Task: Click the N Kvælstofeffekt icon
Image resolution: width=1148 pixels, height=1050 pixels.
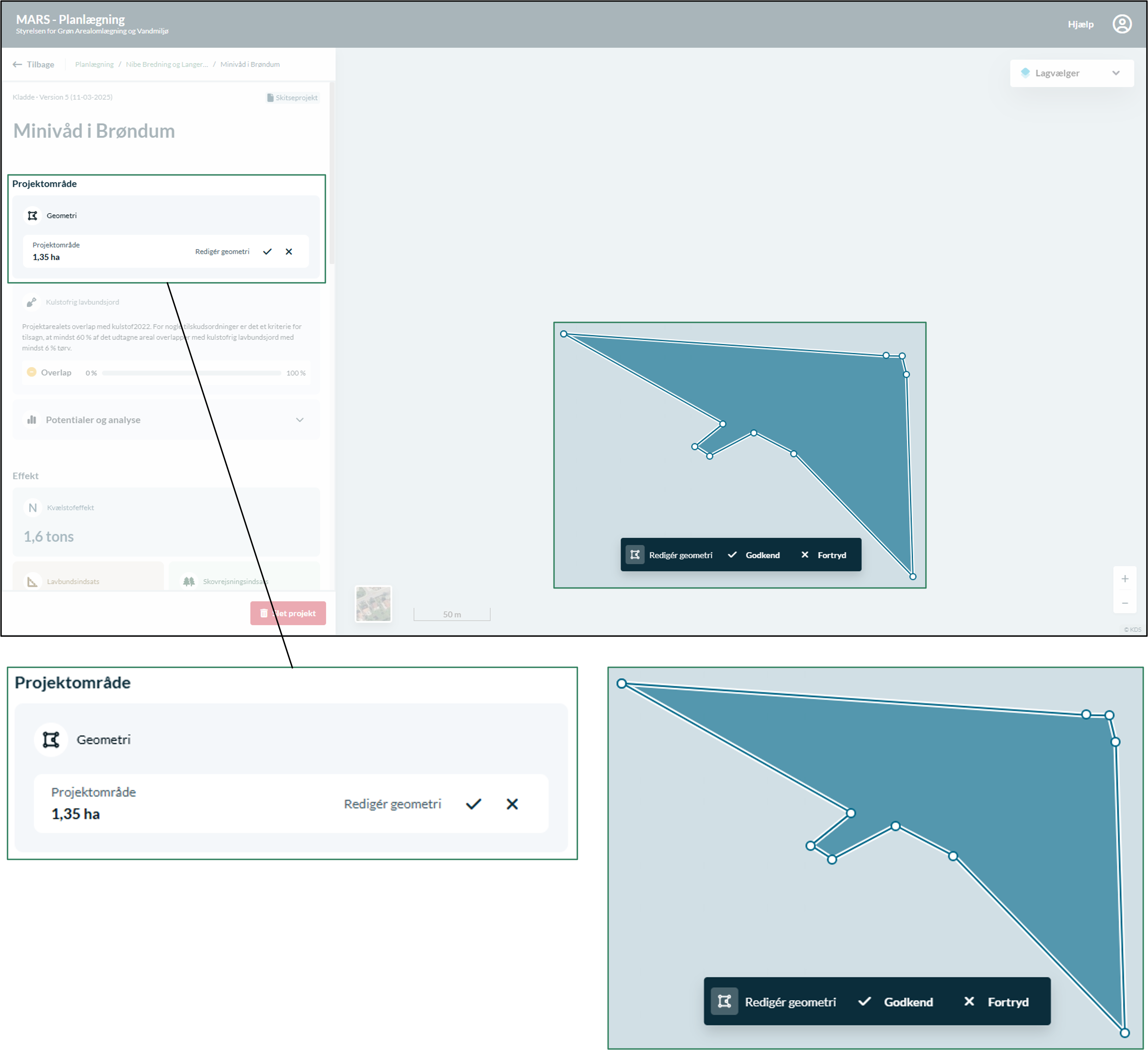Action: [32, 507]
